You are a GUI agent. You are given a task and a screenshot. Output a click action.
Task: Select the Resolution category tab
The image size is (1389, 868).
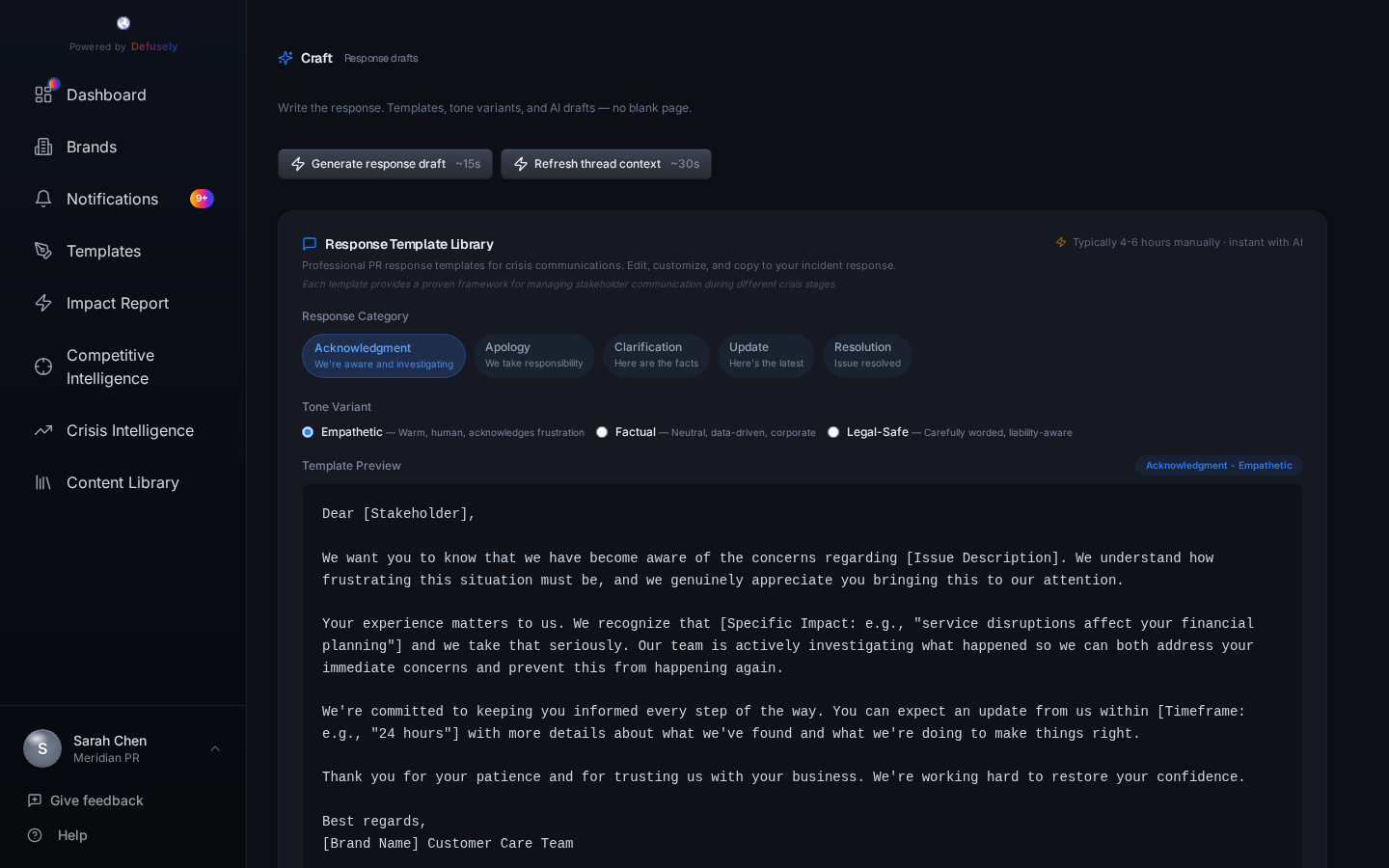click(x=866, y=355)
